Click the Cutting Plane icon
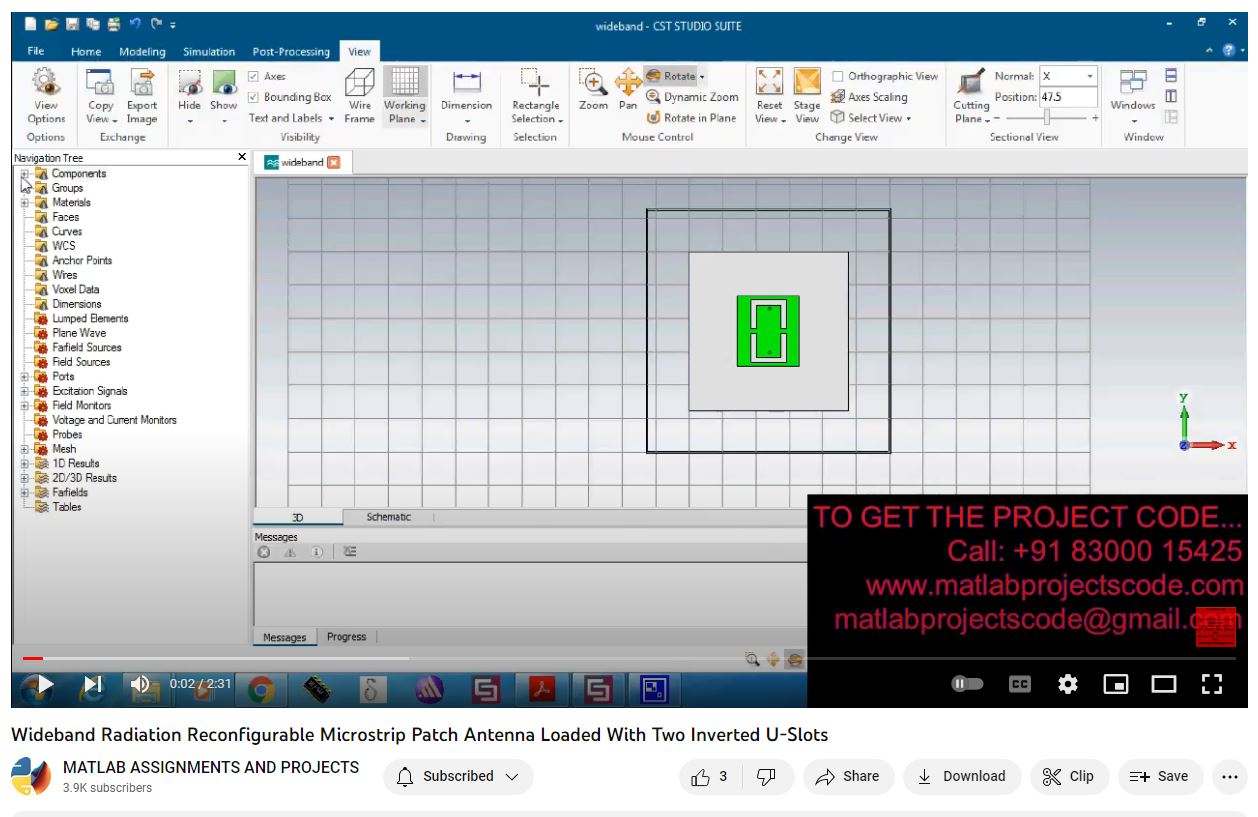Screen dimensions: 1258x817 point(970,84)
